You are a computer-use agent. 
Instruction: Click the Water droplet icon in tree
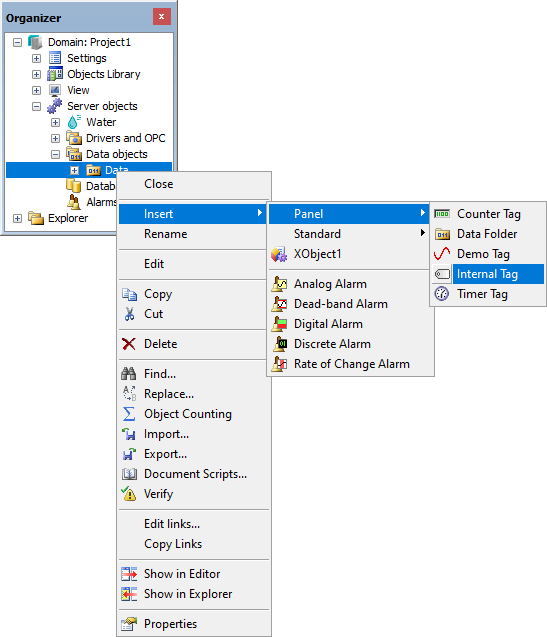74,122
